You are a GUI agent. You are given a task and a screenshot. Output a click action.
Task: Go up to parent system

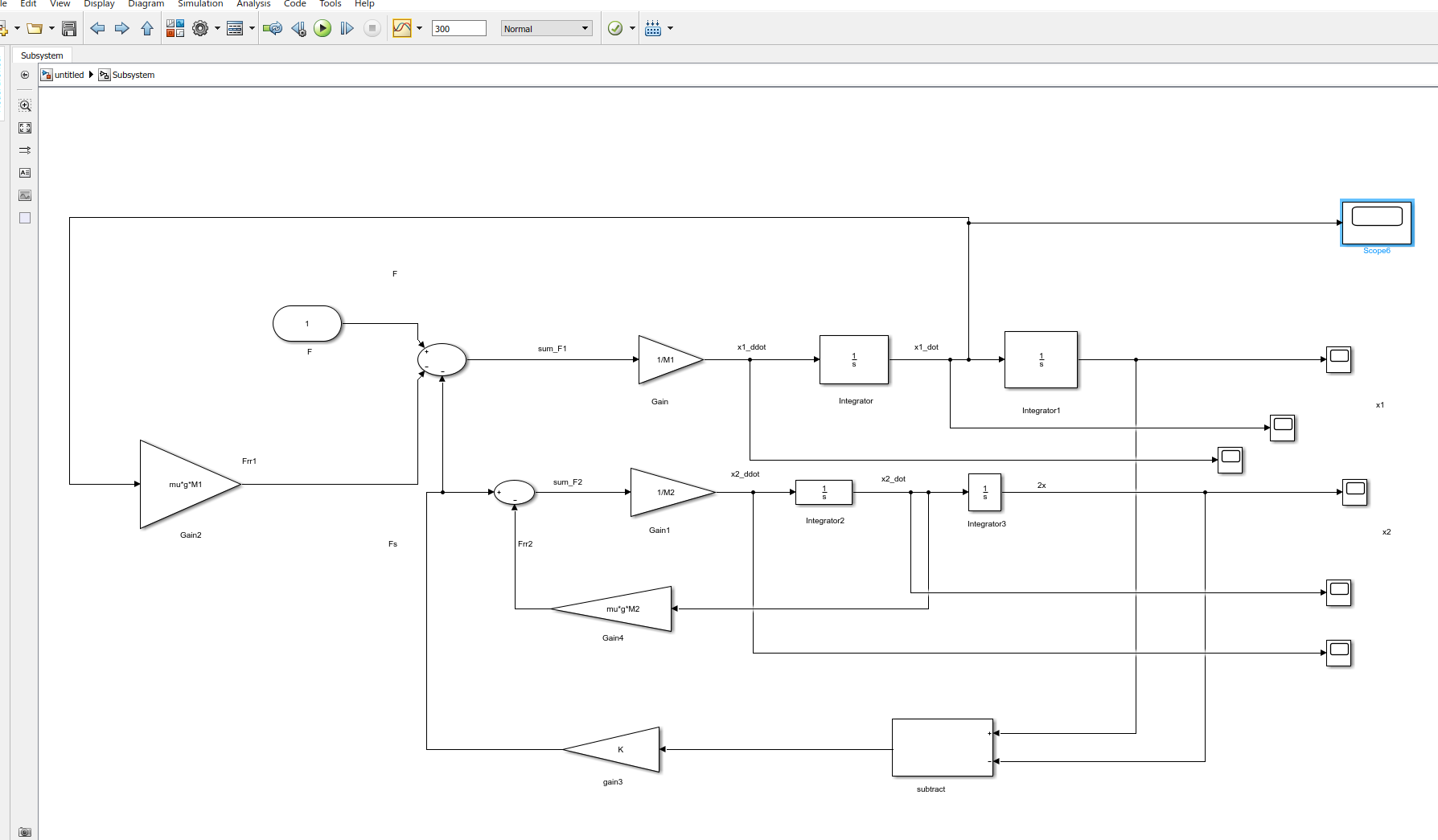click(x=147, y=29)
